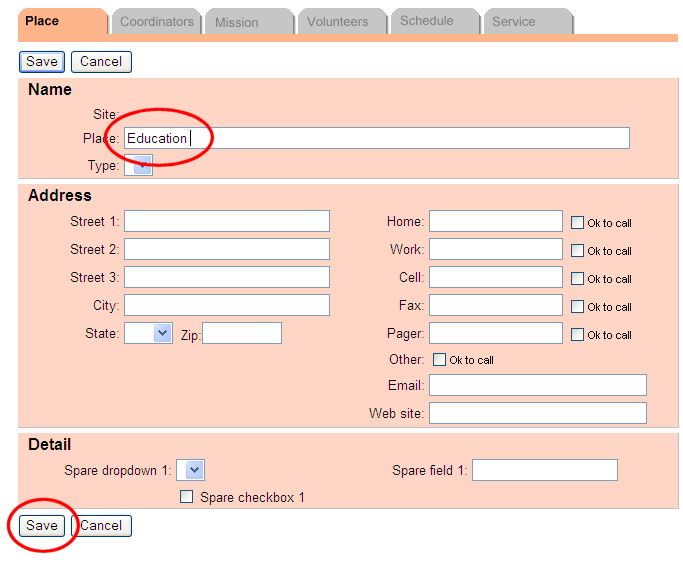Go to the Volunteers tab
The height and width of the screenshot is (562, 683).
coord(337,21)
